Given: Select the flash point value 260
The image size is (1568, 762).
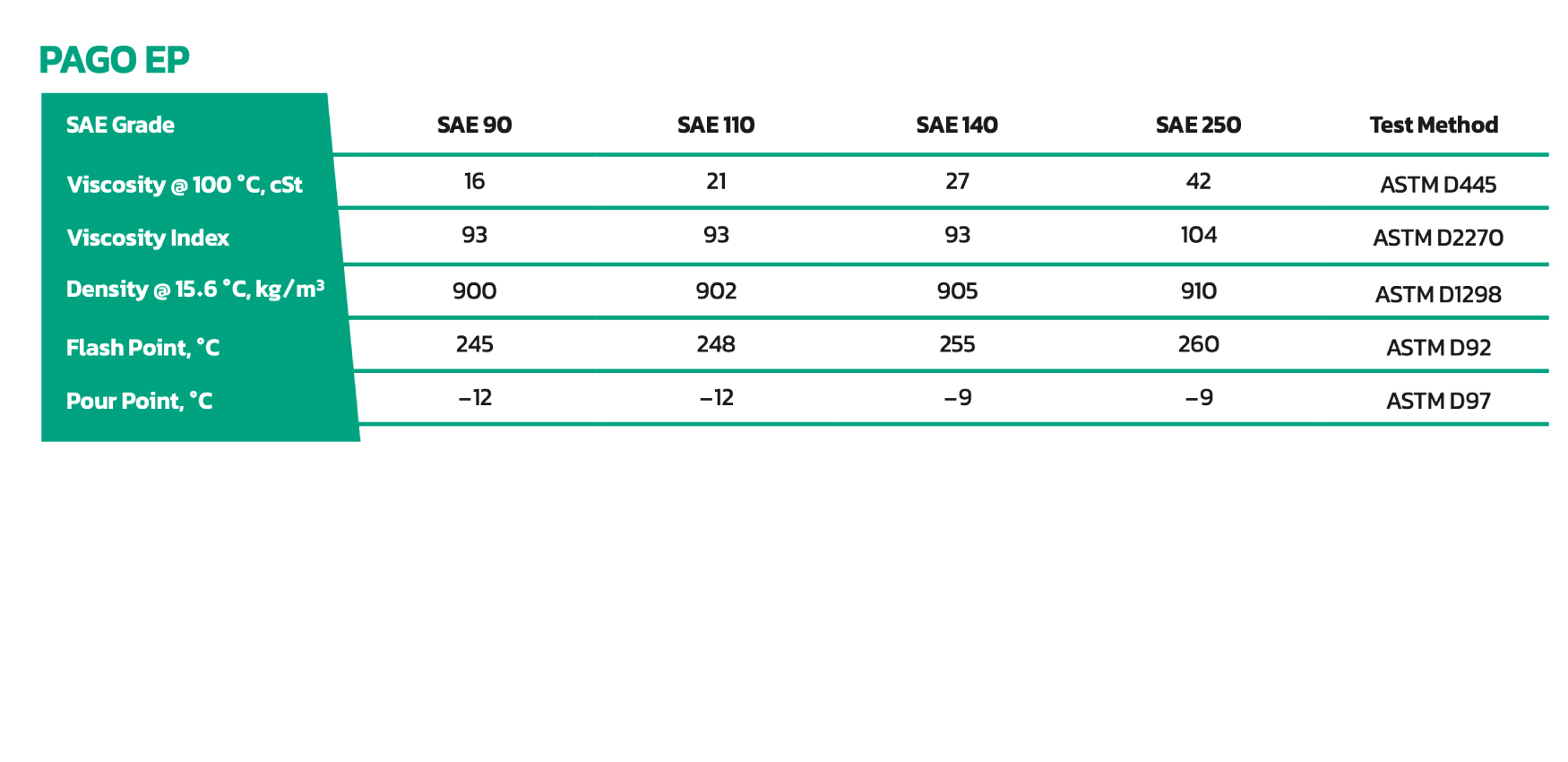Looking at the screenshot, I should 1198,344.
